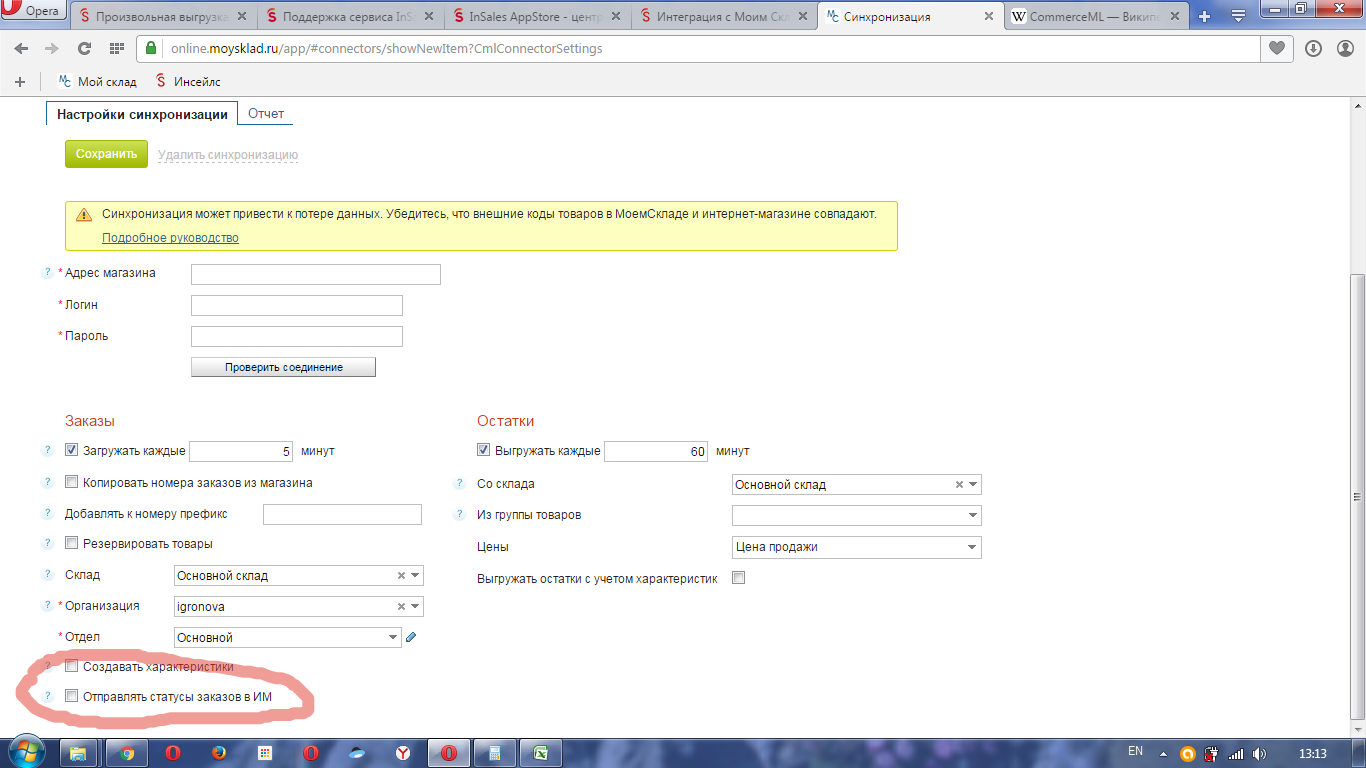Expand the Склад dropdown under Заказы
Image resolution: width=1366 pixels, height=768 pixels.
pyautogui.click(x=416, y=576)
